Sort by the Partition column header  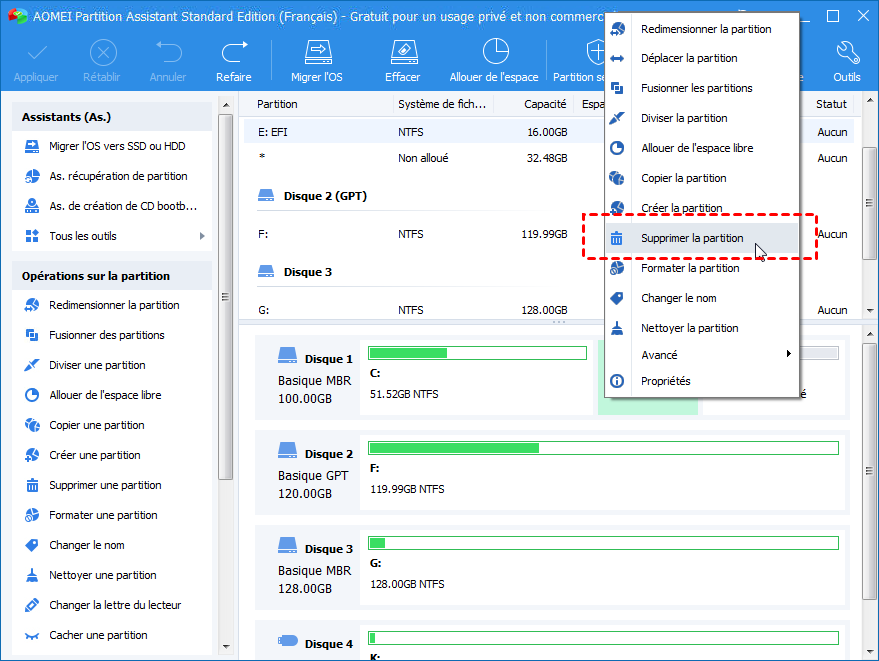pos(277,104)
